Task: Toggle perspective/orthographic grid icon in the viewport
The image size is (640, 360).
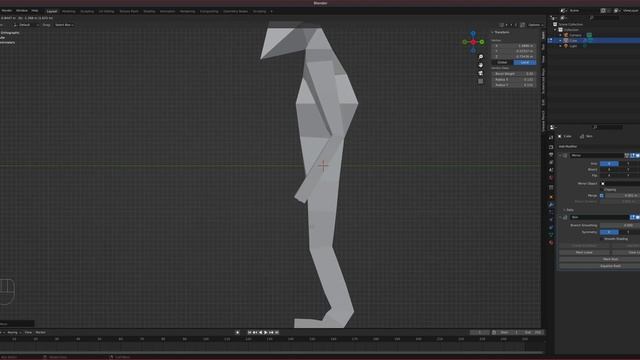Action: click(x=480, y=81)
